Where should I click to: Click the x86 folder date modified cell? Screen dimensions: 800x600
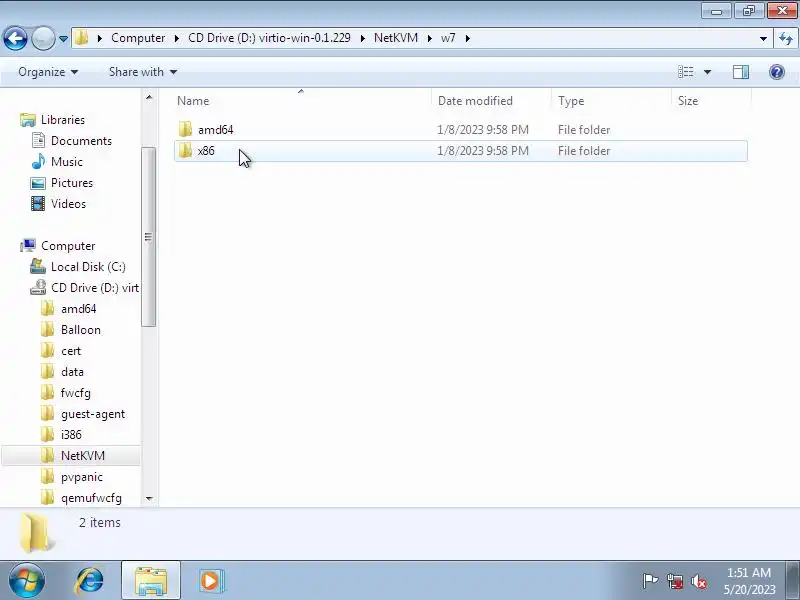click(x=483, y=151)
